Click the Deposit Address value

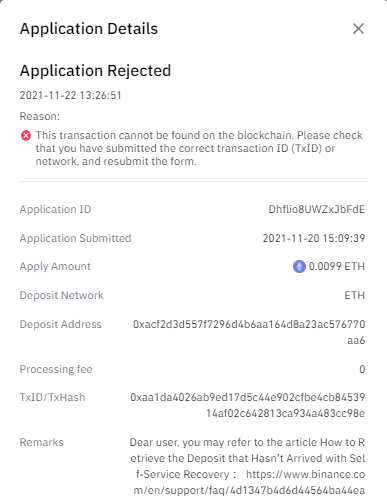pyautogui.click(x=249, y=332)
